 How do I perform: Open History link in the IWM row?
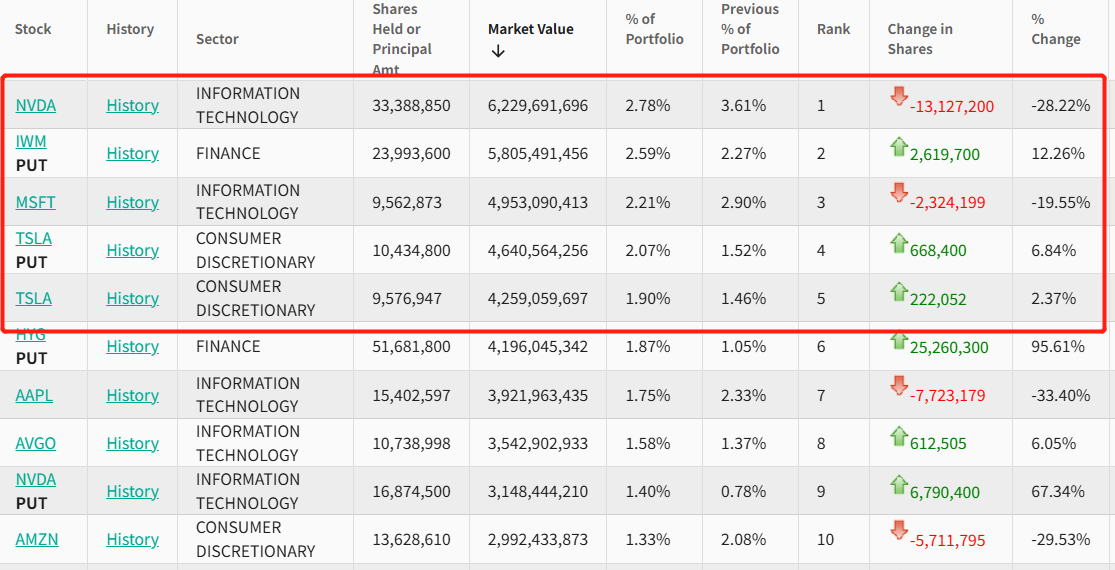click(132, 153)
